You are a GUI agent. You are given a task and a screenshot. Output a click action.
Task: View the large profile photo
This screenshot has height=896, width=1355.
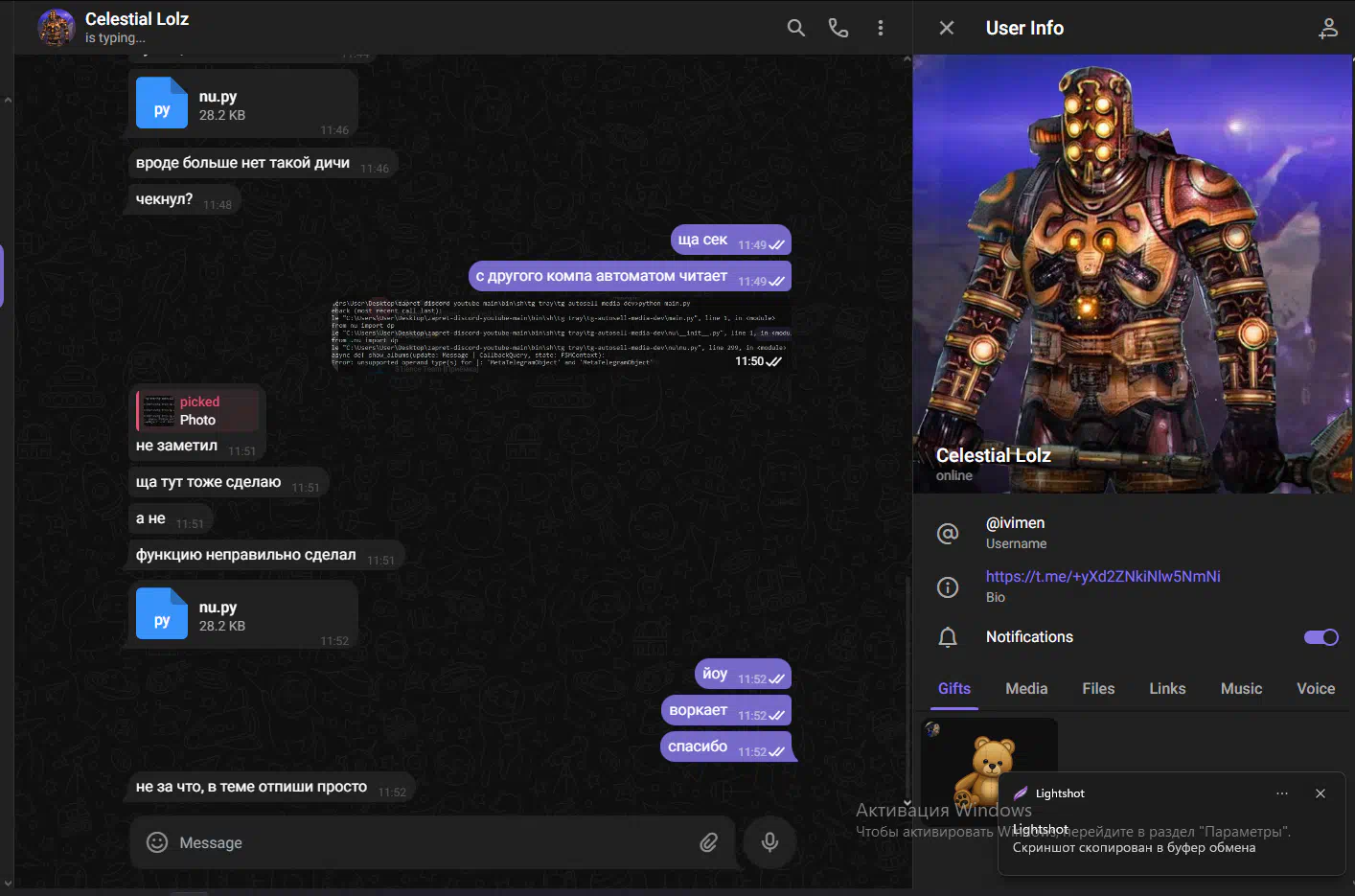tap(1133, 273)
